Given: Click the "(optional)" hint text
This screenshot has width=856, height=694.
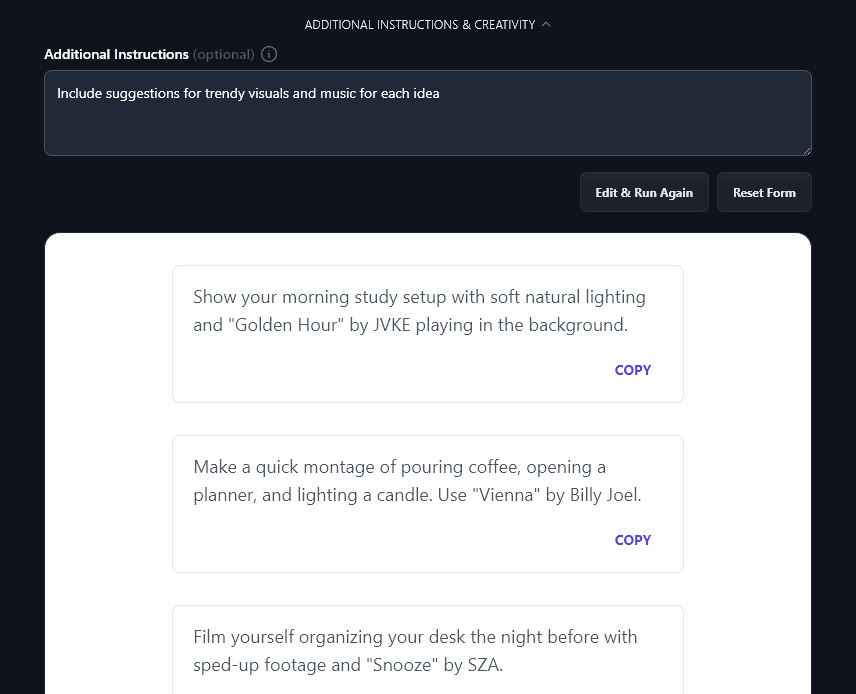Looking at the screenshot, I should tap(223, 54).
